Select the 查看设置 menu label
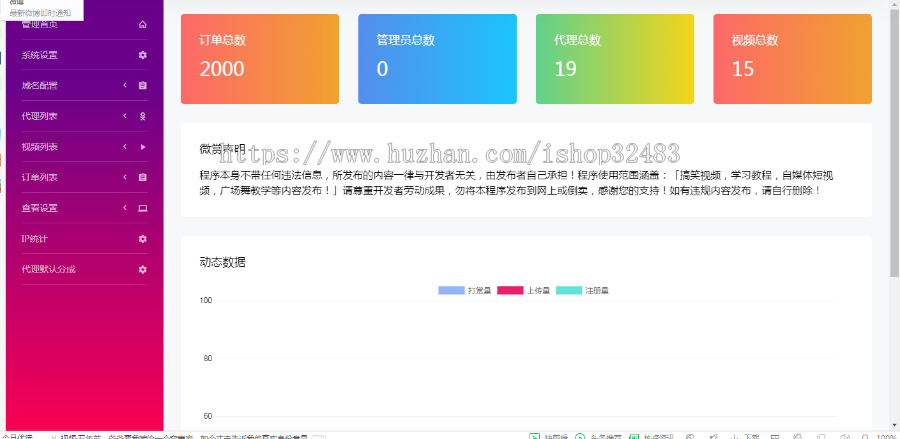This screenshot has height=439, width=900. (40, 208)
